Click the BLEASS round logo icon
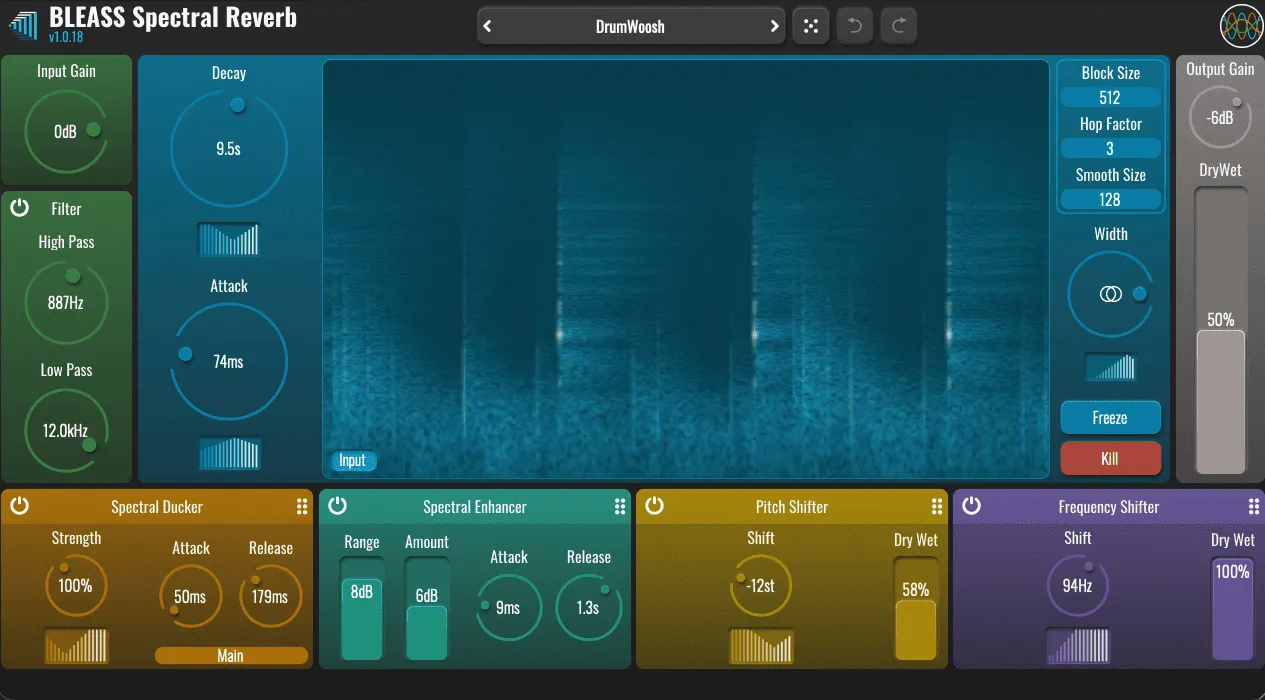The width and height of the screenshot is (1265, 700). coord(1240,26)
